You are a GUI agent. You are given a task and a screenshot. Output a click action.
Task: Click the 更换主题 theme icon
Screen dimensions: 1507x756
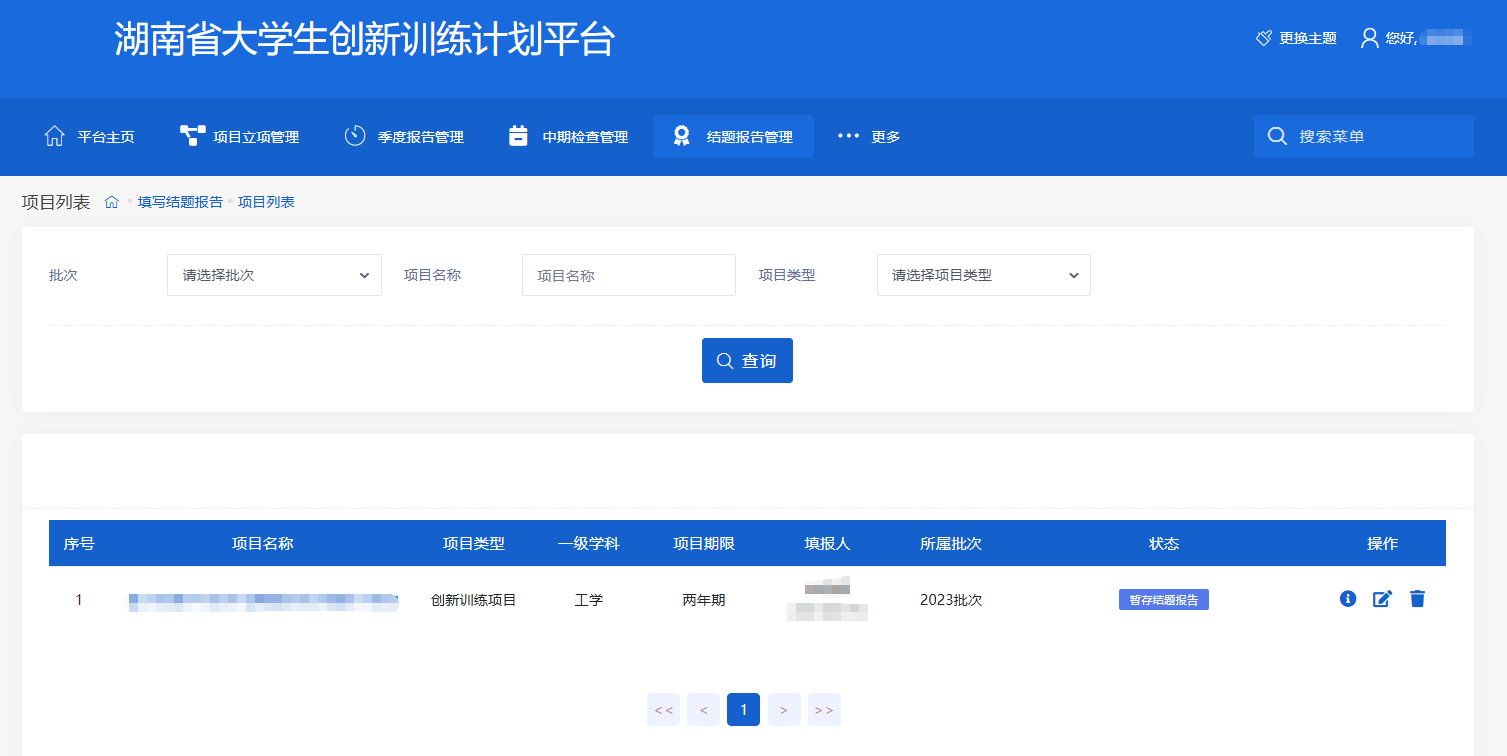1260,37
